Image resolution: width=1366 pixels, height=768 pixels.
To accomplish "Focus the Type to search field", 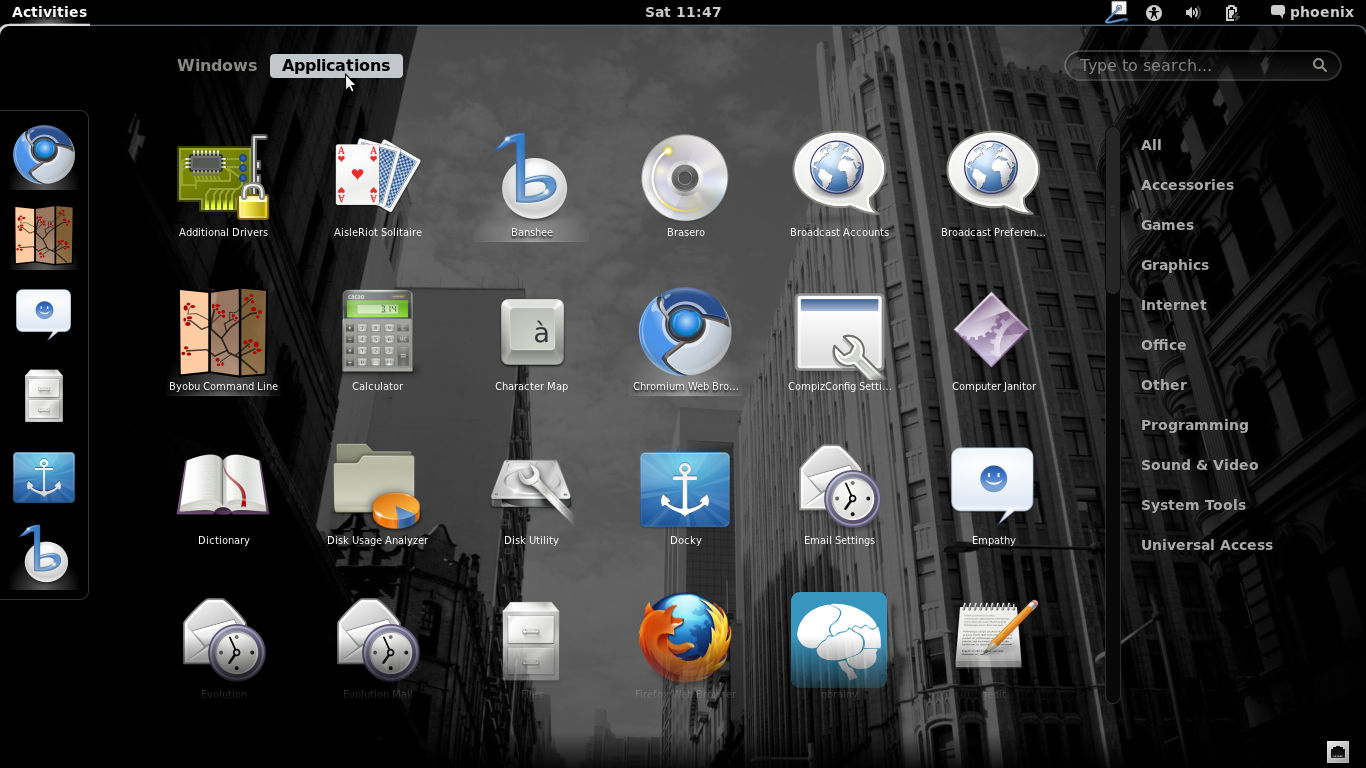I will pyautogui.click(x=1203, y=65).
